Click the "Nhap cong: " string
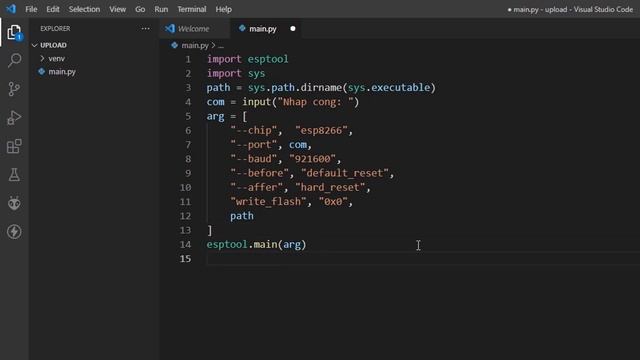Image resolution: width=640 pixels, height=360 pixels. tap(316, 102)
